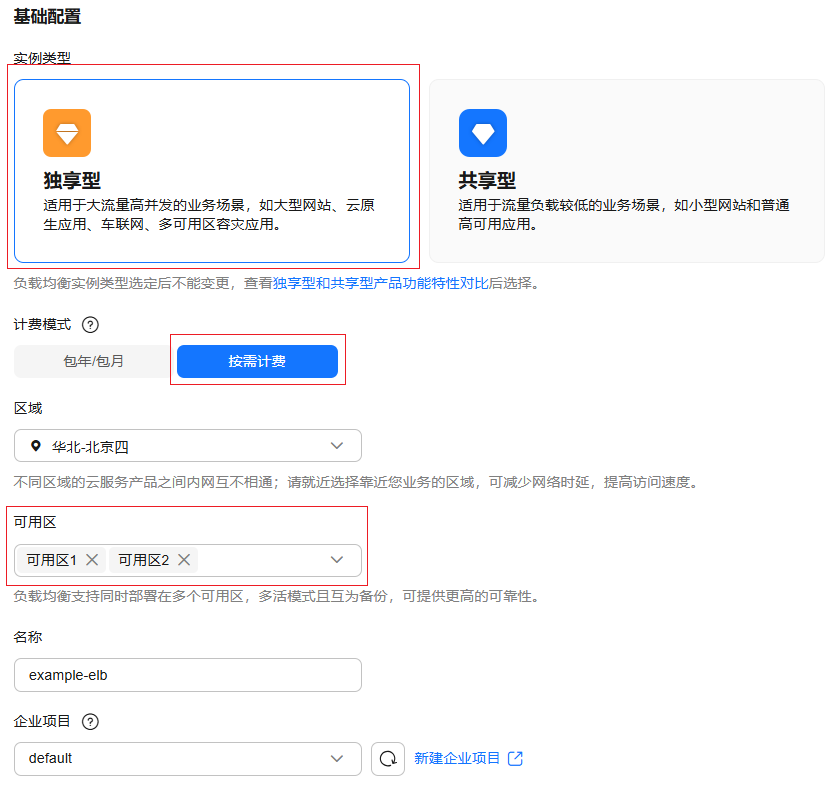Viewport: 838px width, 785px height.
Task: Open 独享型和共享型产品功能特性对比 link
Action: click(x=381, y=283)
